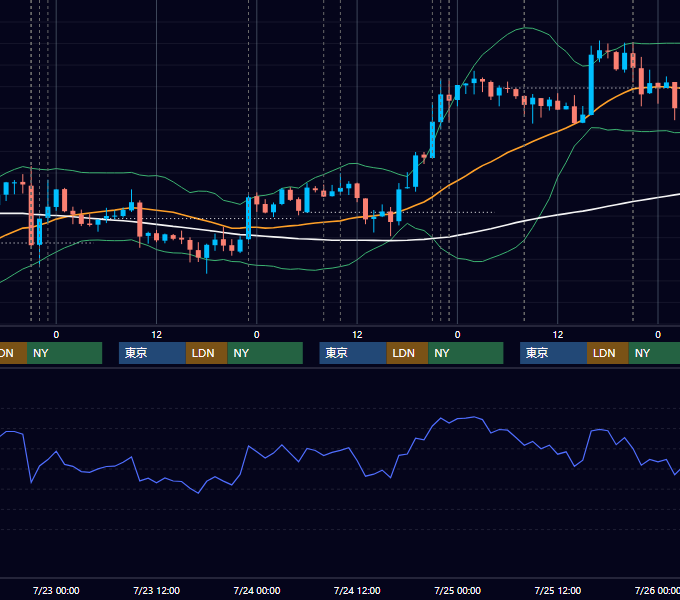Click the '12' hour label above 7/23 12:00
The width and height of the screenshot is (680, 600).
(x=157, y=335)
